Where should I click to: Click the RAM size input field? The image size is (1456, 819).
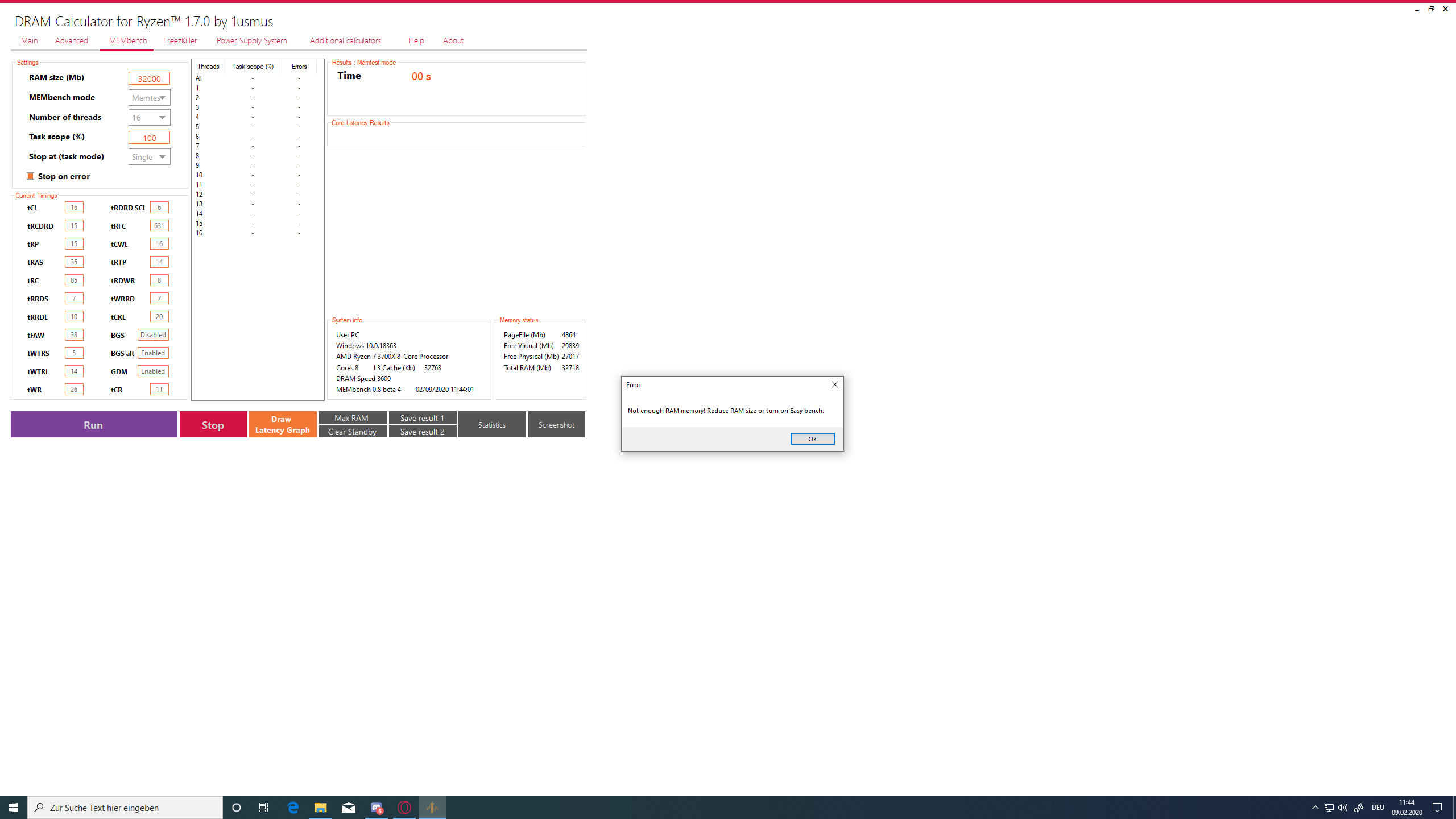point(149,78)
